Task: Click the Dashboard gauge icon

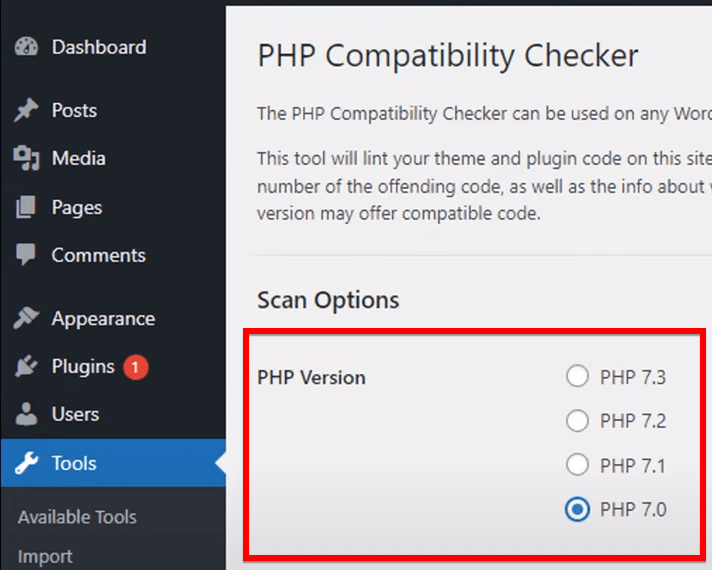Action: point(26,47)
